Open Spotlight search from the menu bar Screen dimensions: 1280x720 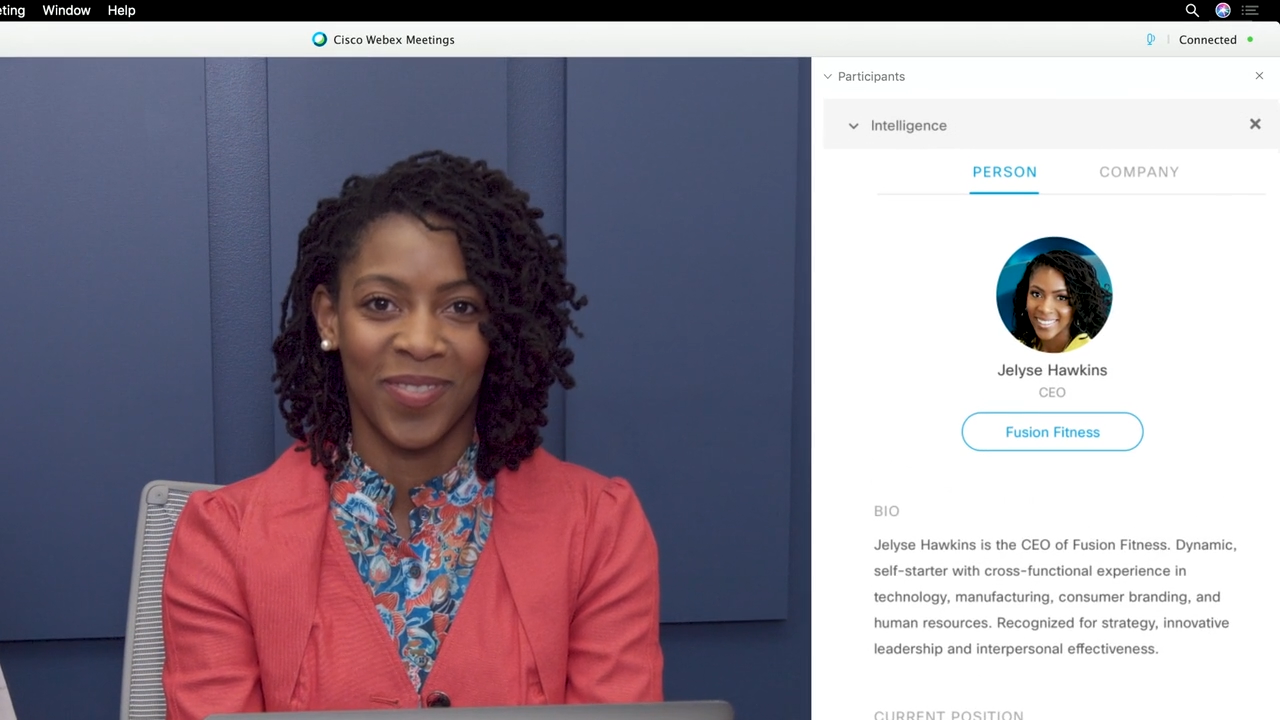click(1192, 10)
